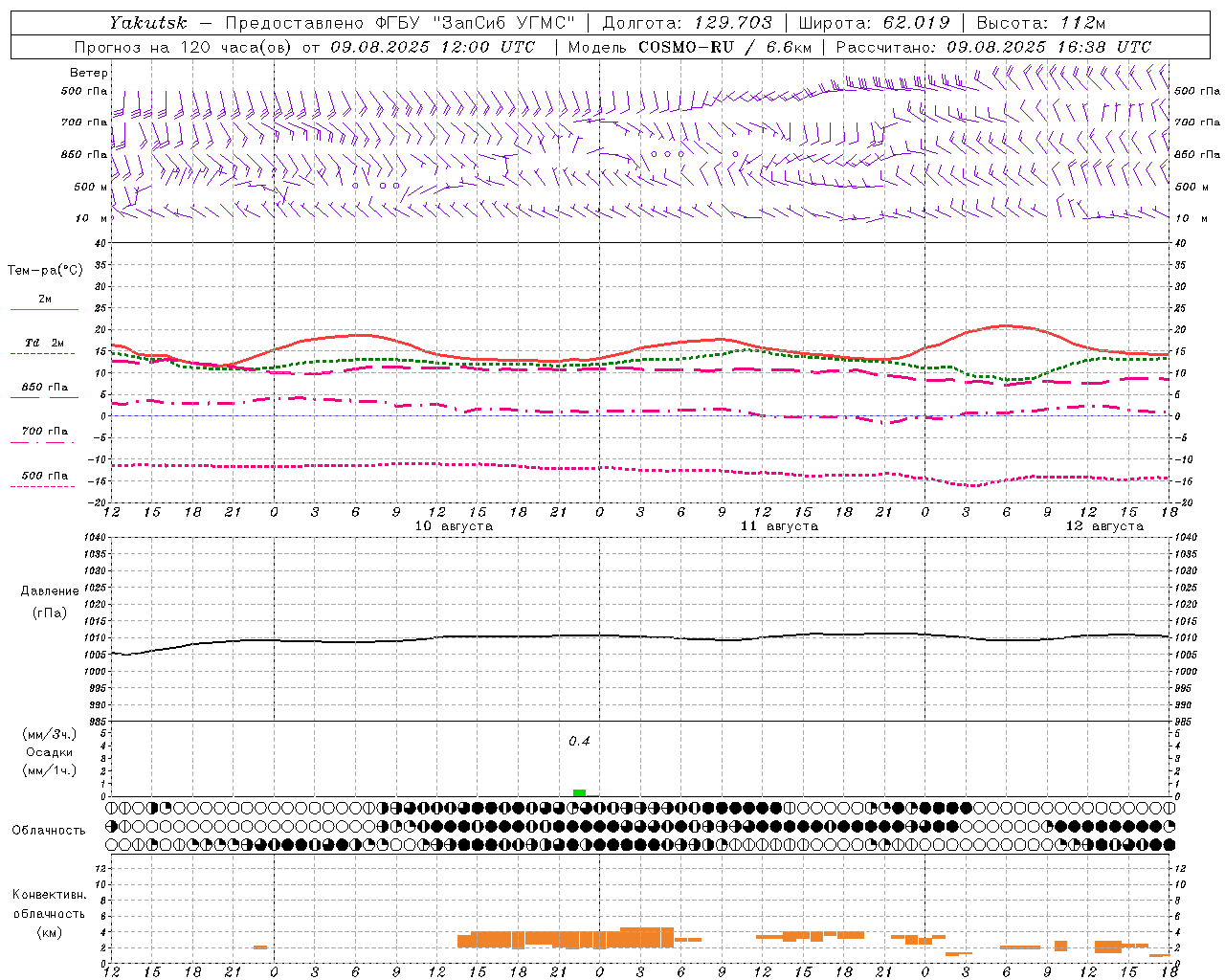The width and height of the screenshot is (1225, 980).
Task: Click the Td 2м dew point legend entry
Action: click(45, 343)
